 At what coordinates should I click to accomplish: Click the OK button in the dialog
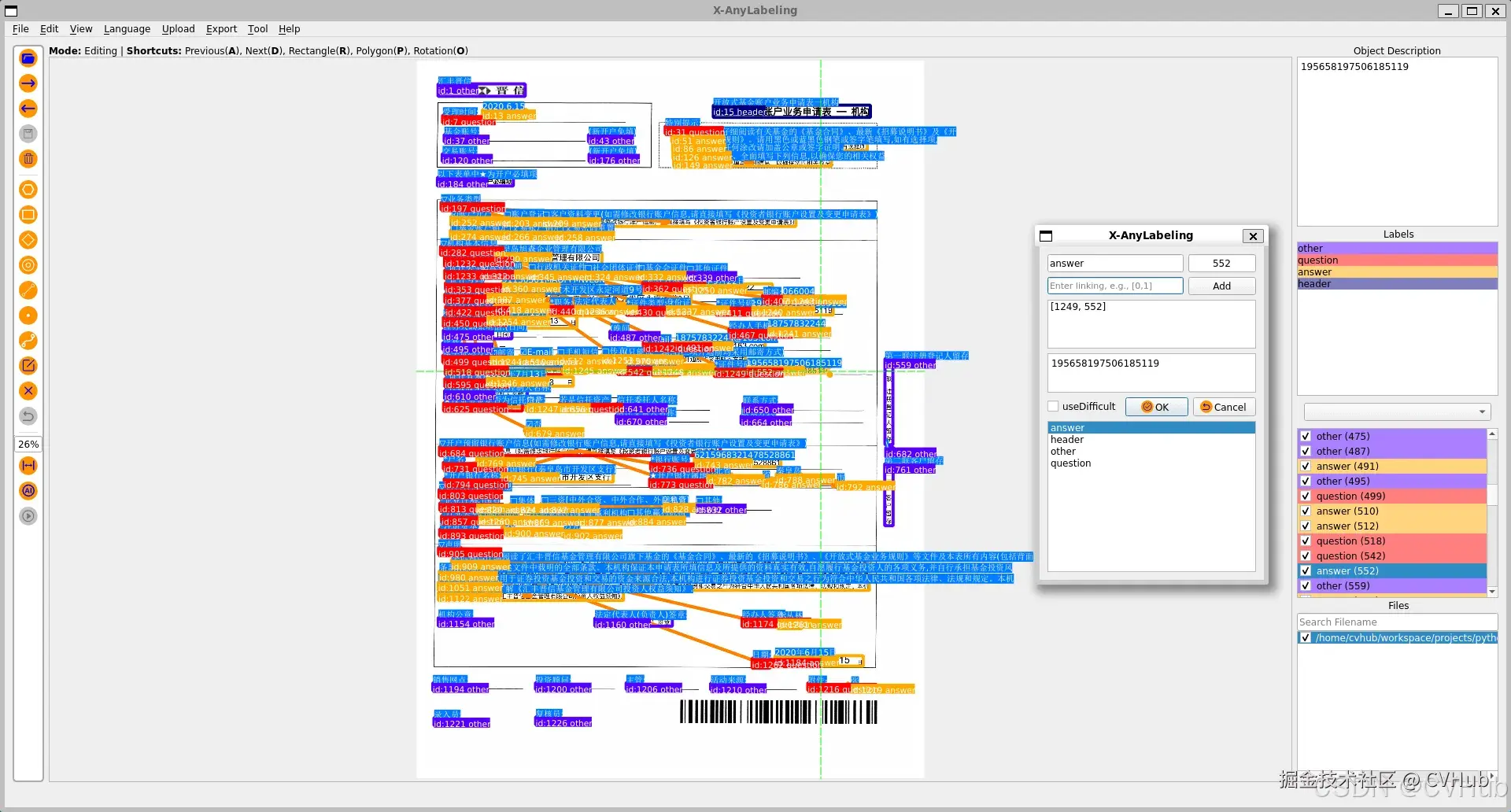(x=1156, y=407)
